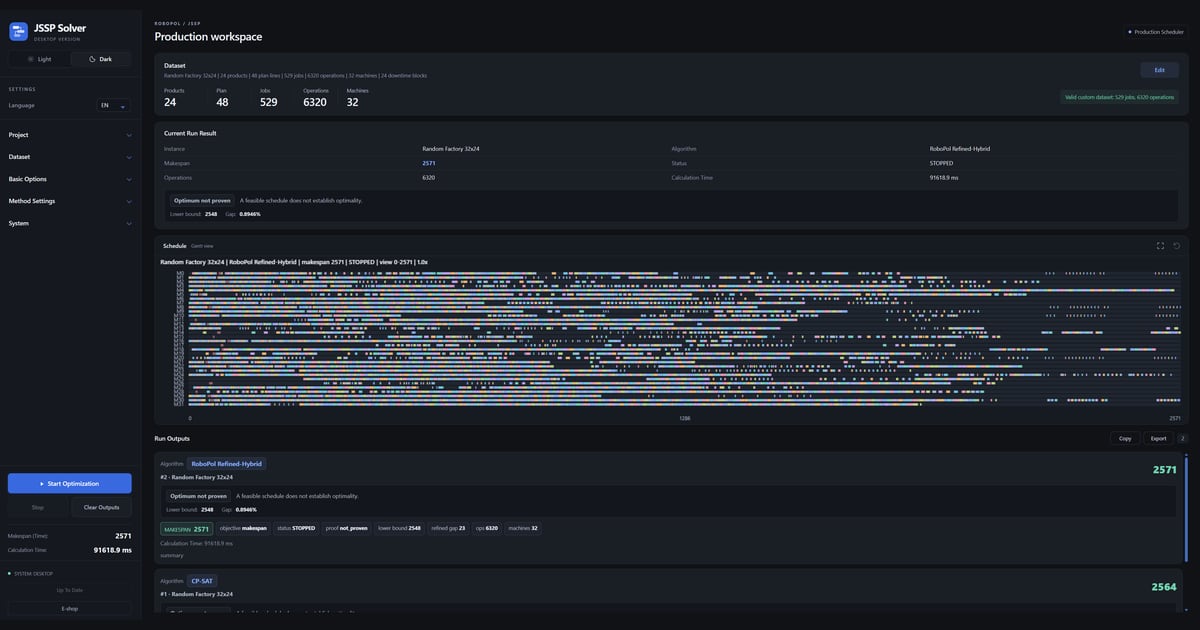Viewport: 1200px width, 630px height.
Task: Click the Edit dataset button
Action: [x=1159, y=70]
